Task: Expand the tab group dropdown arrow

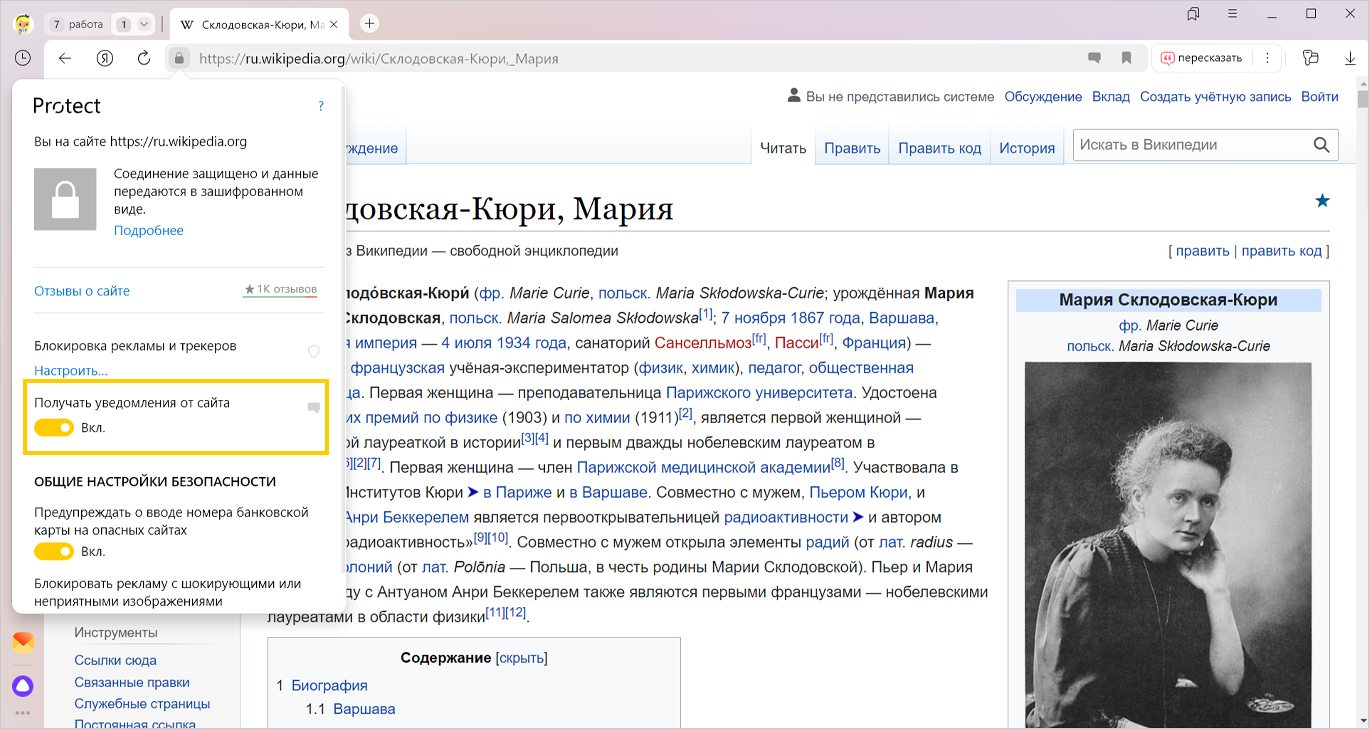Action: 144,24
